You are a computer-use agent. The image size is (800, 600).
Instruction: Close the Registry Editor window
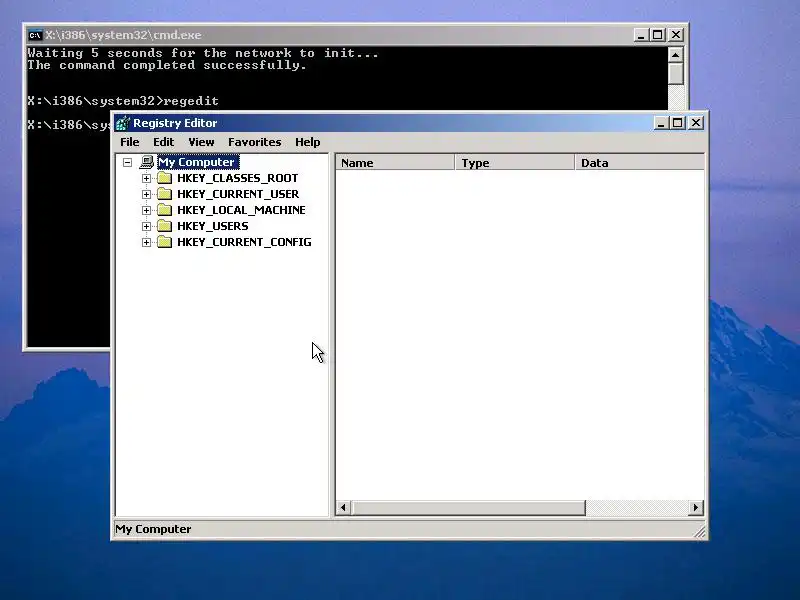(x=696, y=123)
